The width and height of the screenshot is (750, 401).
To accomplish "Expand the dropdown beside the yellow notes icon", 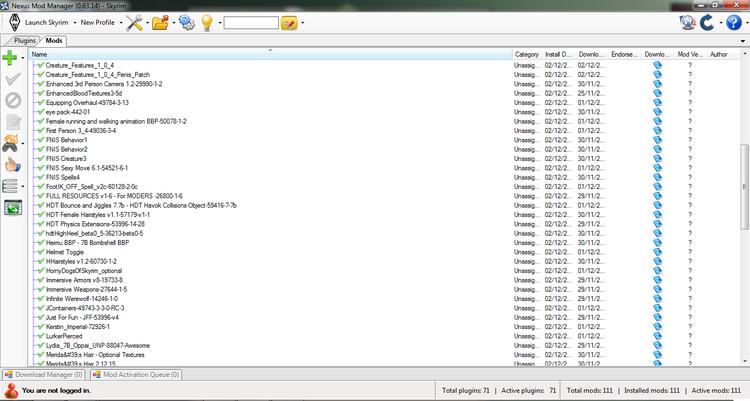I will 302,22.
